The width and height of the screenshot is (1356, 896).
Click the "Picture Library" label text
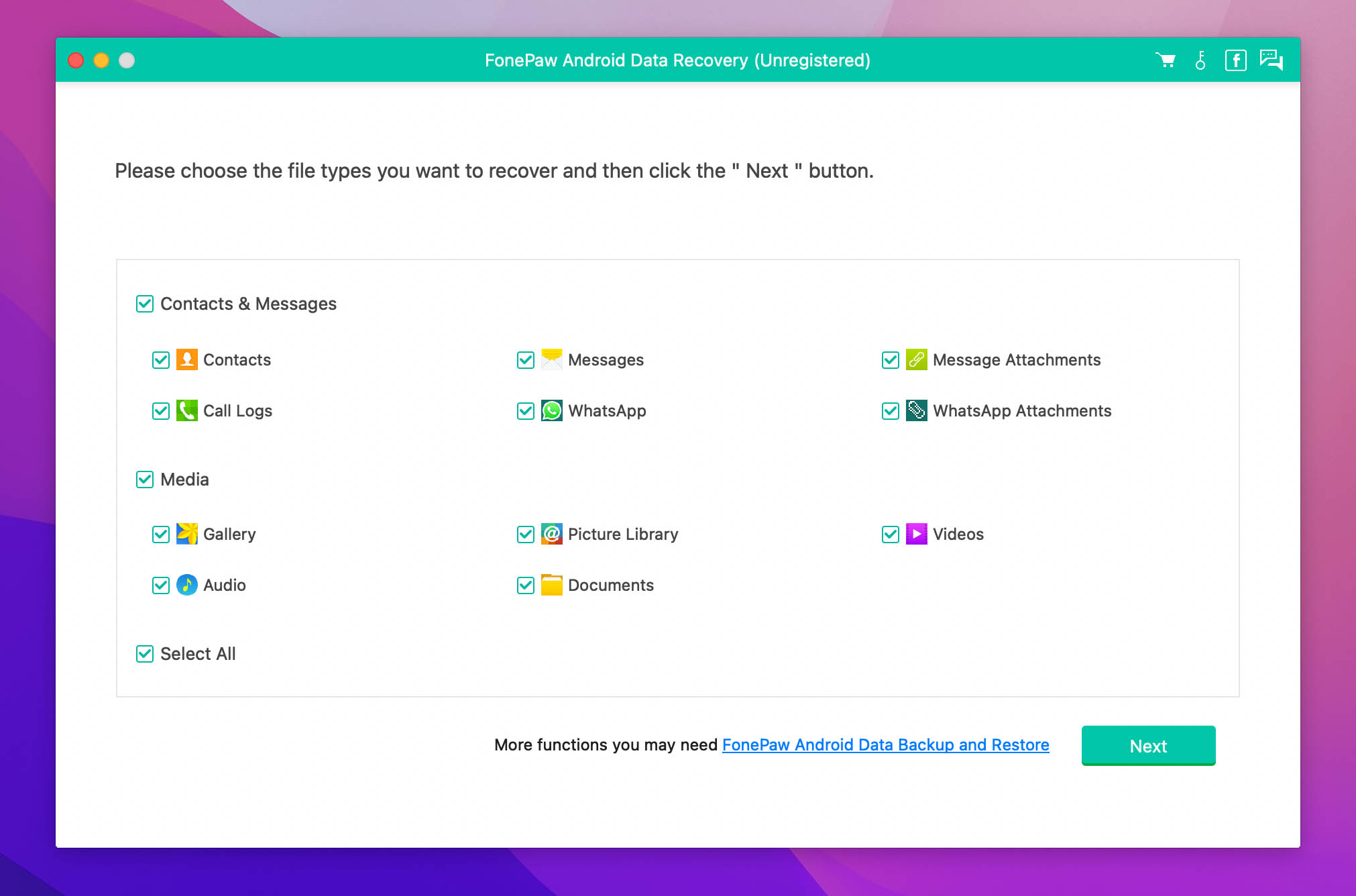(x=623, y=535)
